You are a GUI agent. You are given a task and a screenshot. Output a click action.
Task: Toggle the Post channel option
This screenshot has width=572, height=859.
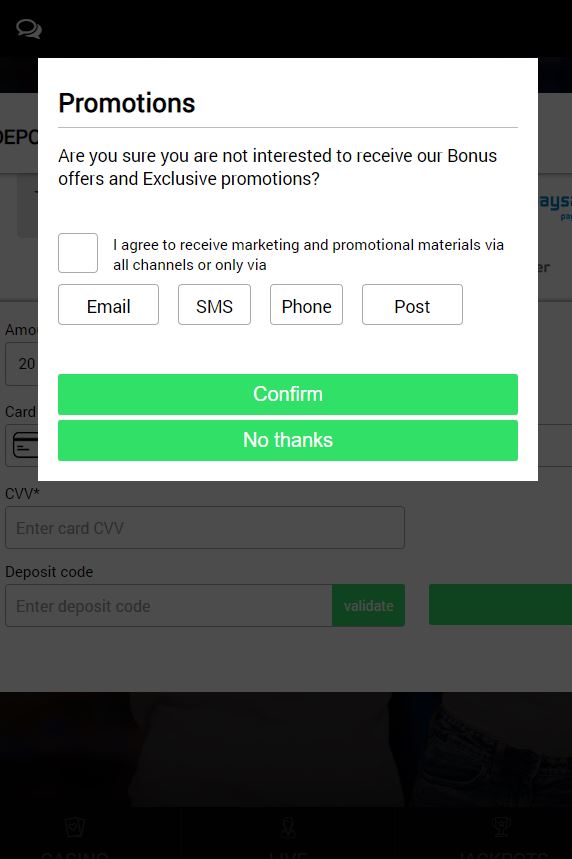click(412, 305)
